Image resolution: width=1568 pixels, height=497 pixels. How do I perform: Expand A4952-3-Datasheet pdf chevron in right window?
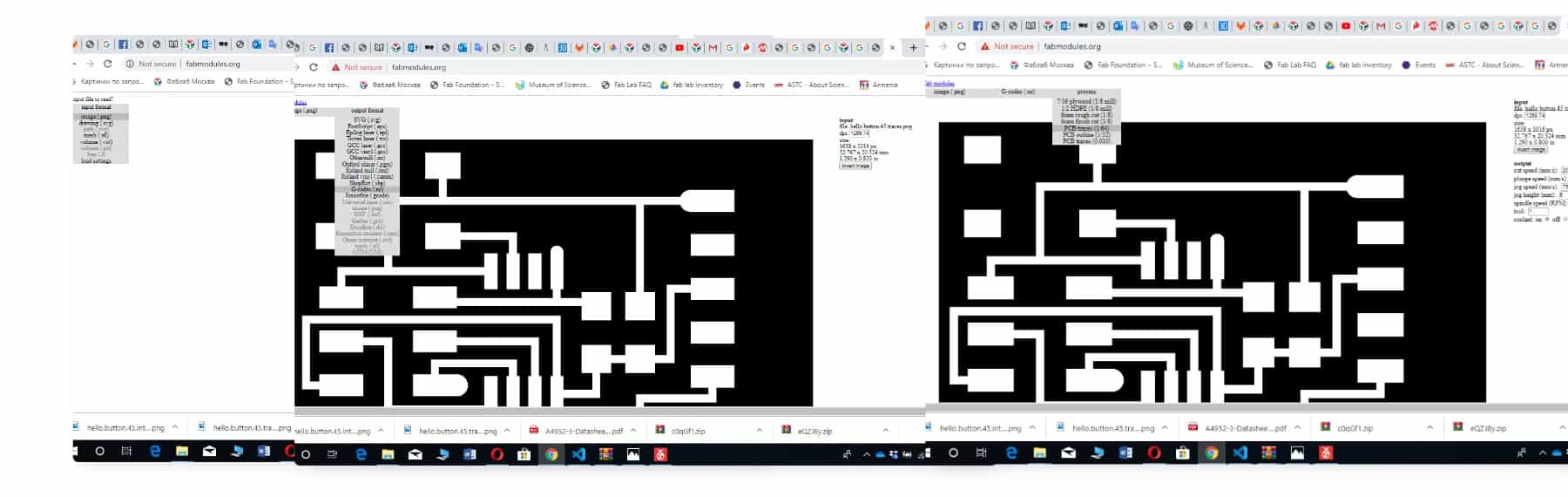(1297, 428)
